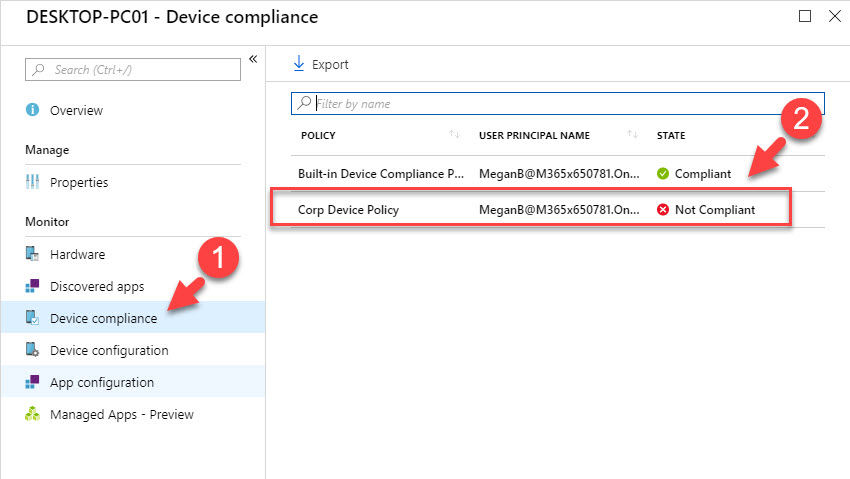Open App configuration menu item
850x479 pixels.
pos(102,383)
